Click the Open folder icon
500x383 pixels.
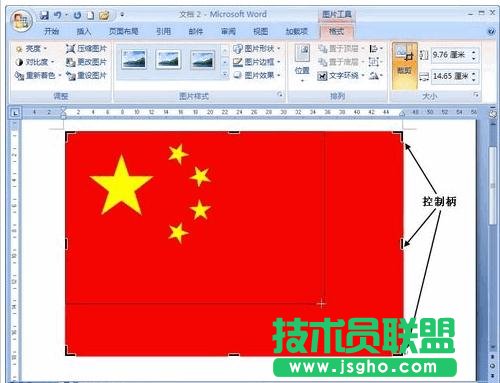[x=104, y=15]
